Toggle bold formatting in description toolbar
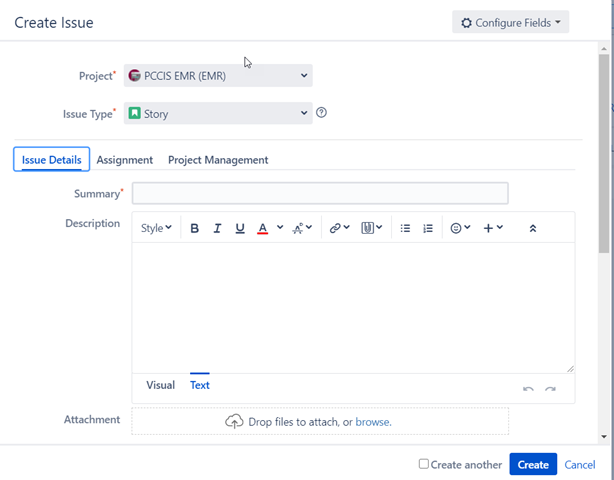Image resolution: width=614 pixels, height=480 pixels. tap(194, 228)
